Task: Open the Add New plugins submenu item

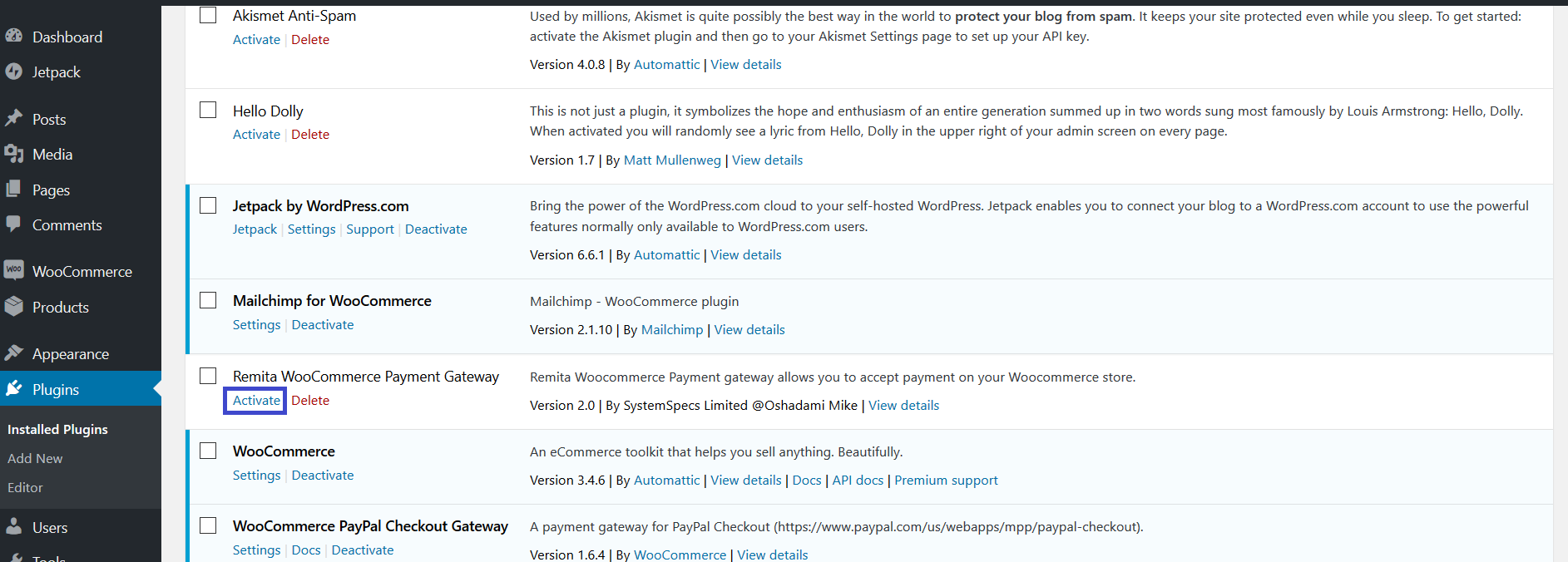Action: tap(35, 458)
